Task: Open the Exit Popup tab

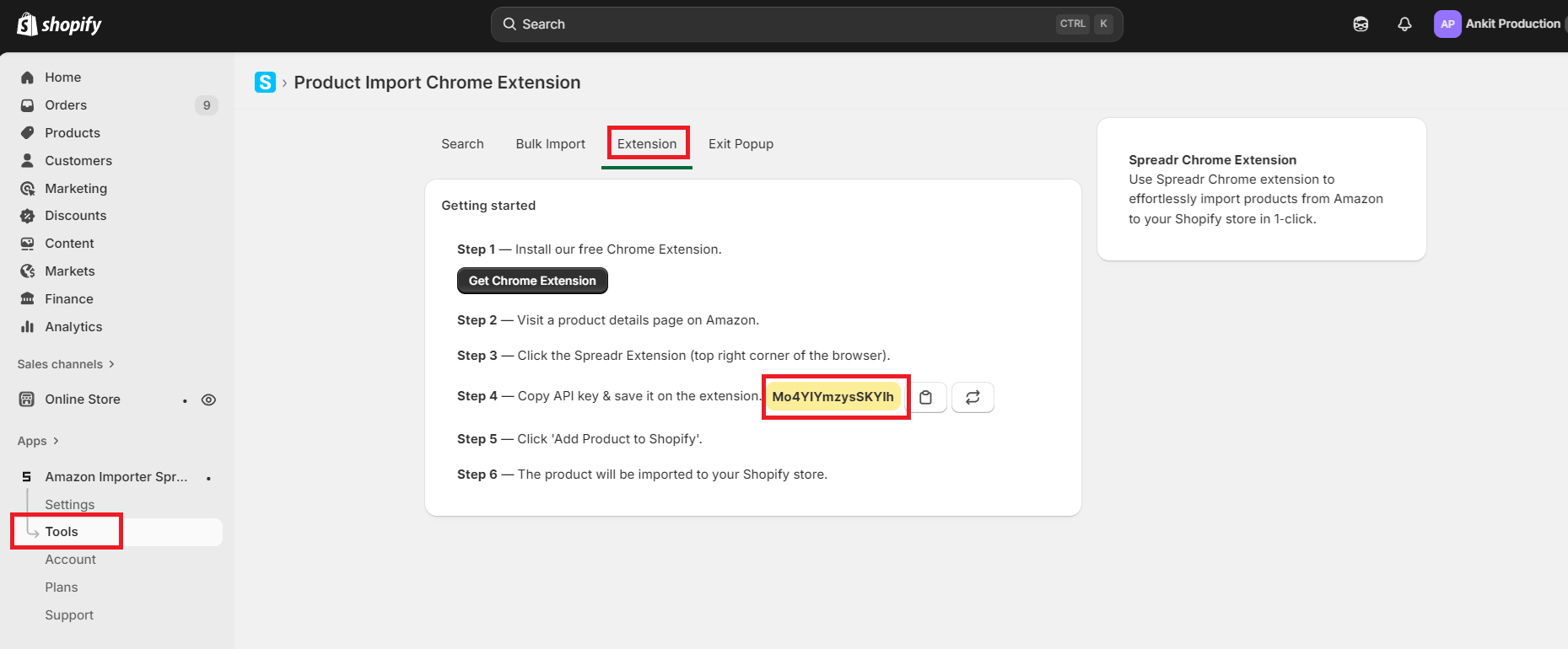Action: coord(741,144)
